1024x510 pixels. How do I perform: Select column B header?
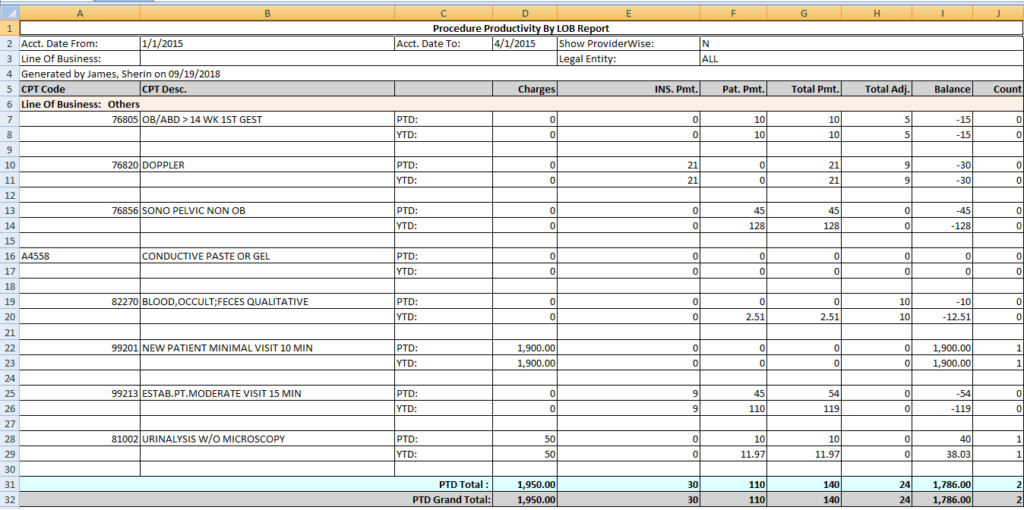click(267, 13)
